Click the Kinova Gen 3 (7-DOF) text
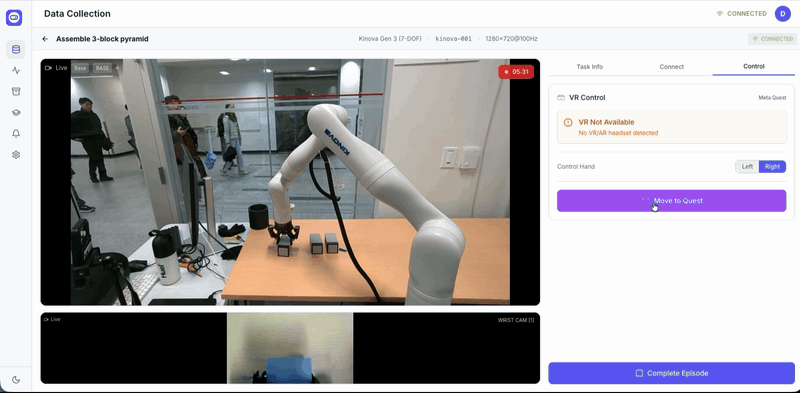The width and height of the screenshot is (800, 393). (x=390, y=39)
